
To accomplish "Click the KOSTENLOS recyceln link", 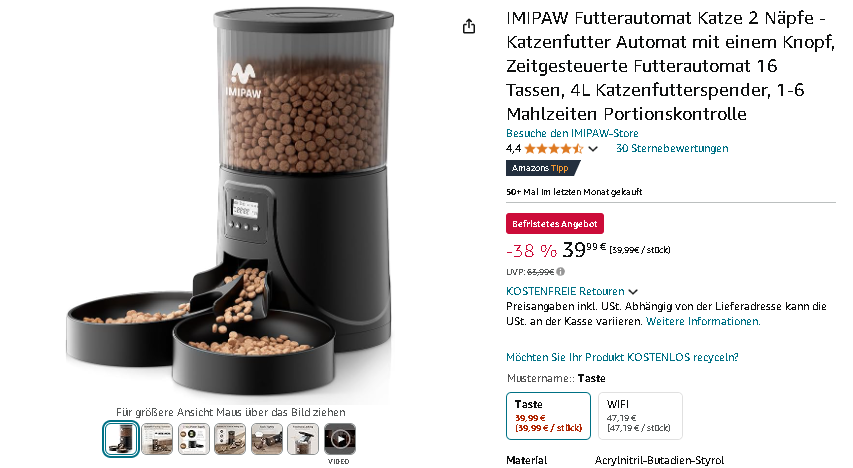I will click(622, 358).
